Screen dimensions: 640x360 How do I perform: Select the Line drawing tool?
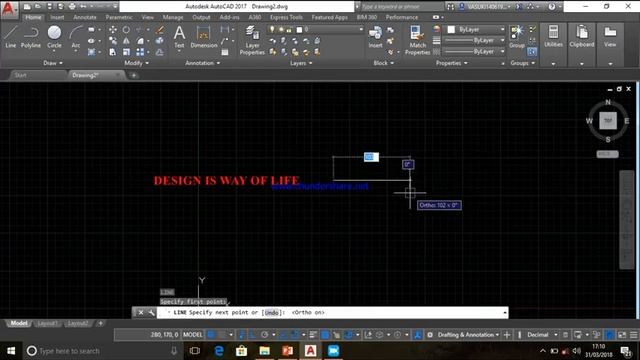(10, 37)
